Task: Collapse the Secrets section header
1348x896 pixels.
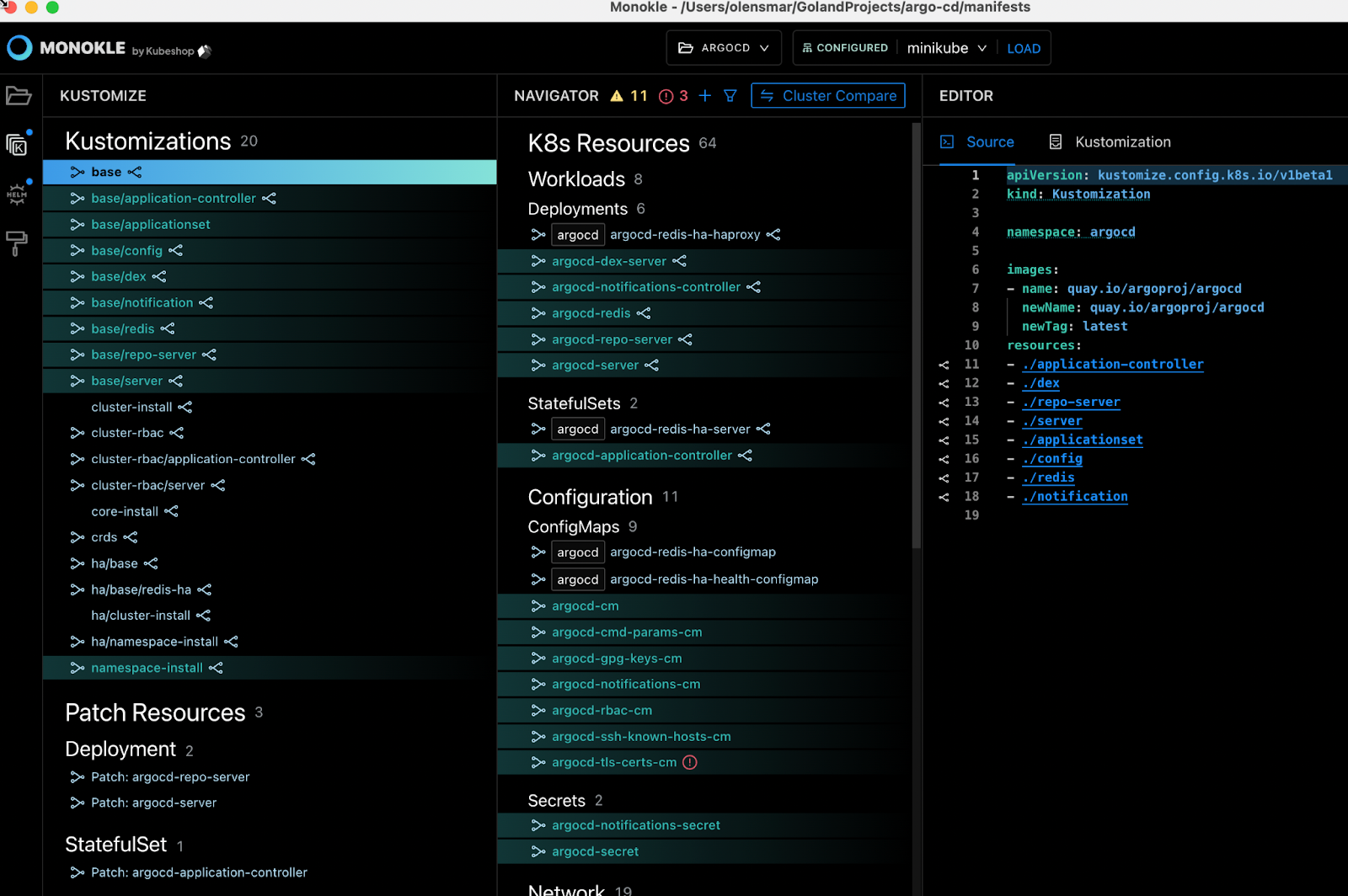Action: coord(556,800)
